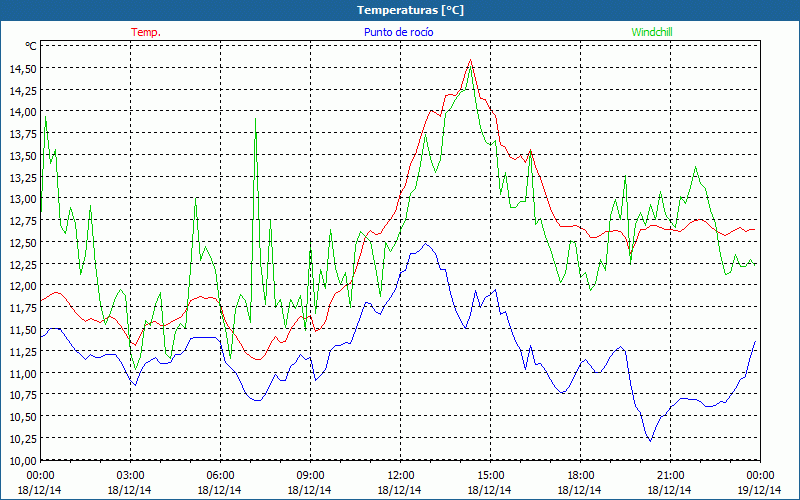Click the 10,25 y-axis value
This screenshot has width=800, height=500.
pyautogui.click(x=22, y=438)
